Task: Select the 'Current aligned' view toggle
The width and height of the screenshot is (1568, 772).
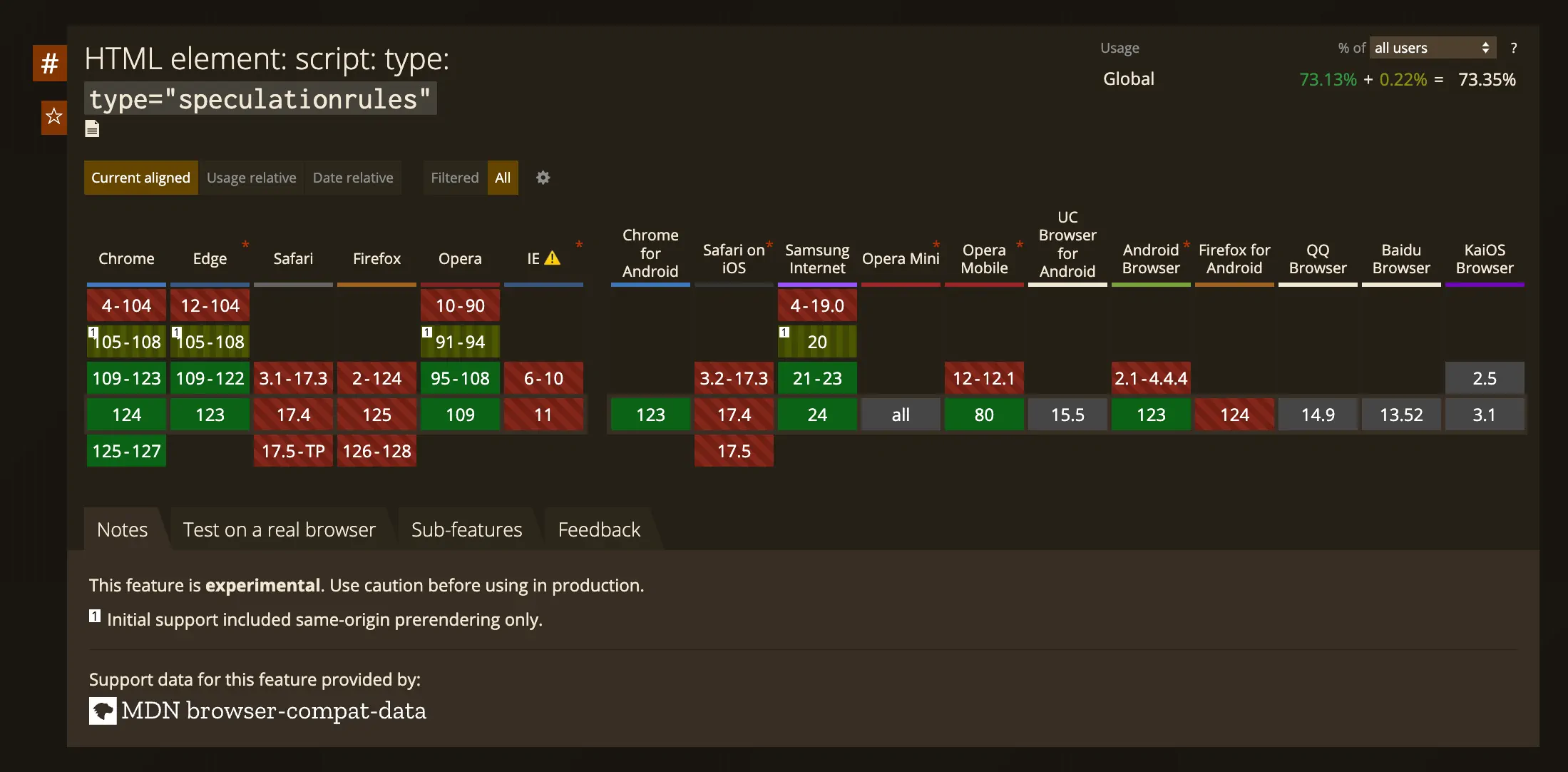Action: (140, 177)
